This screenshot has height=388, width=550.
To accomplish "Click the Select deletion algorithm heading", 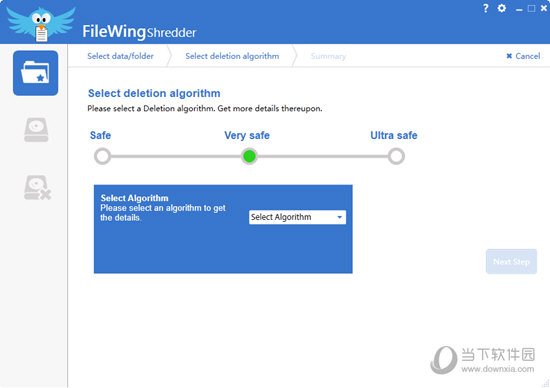I will click(x=154, y=93).
